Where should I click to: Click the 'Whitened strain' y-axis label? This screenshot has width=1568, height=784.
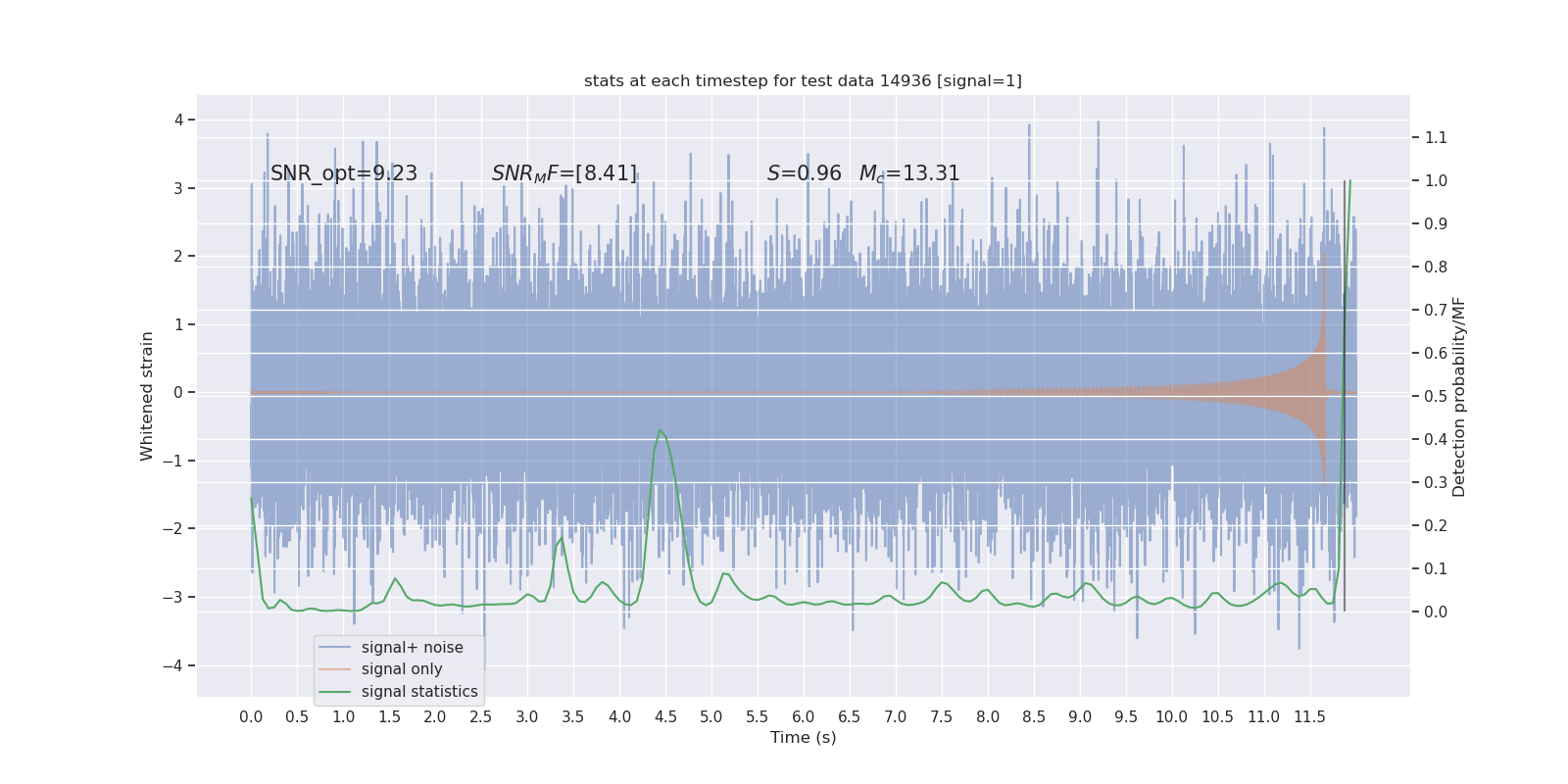click(x=147, y=396)
